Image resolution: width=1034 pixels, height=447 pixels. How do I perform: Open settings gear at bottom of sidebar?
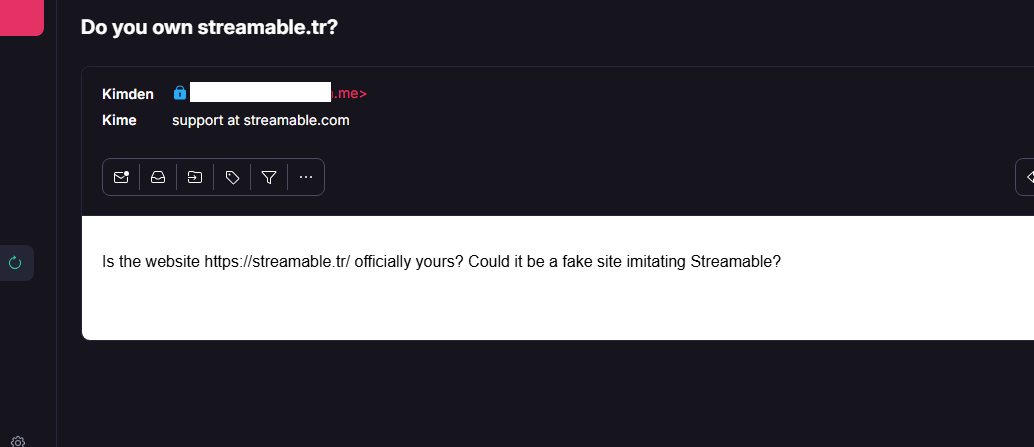pyautogui.click(x=18, y=441)
